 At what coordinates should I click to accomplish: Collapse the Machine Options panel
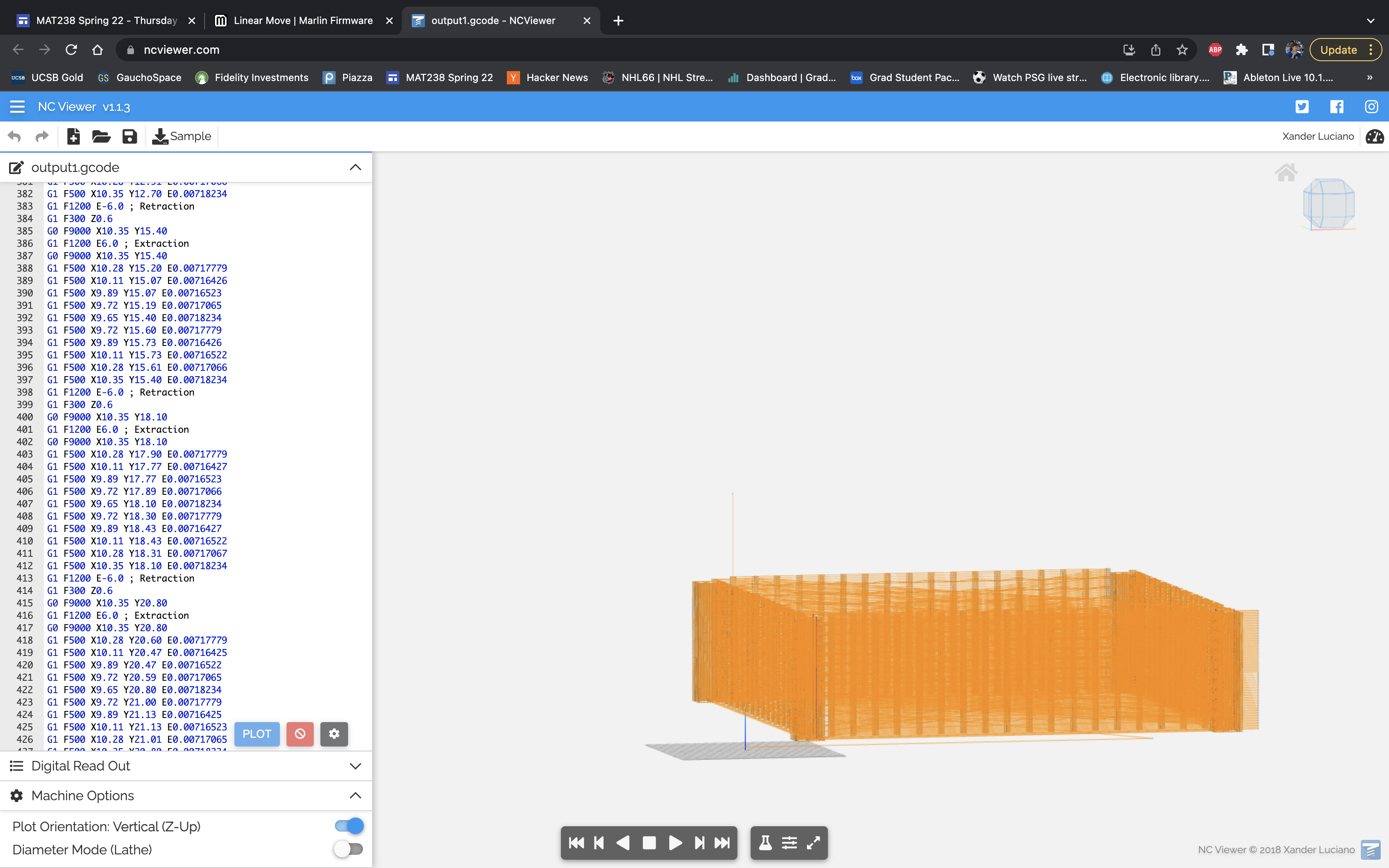[355, 796]
